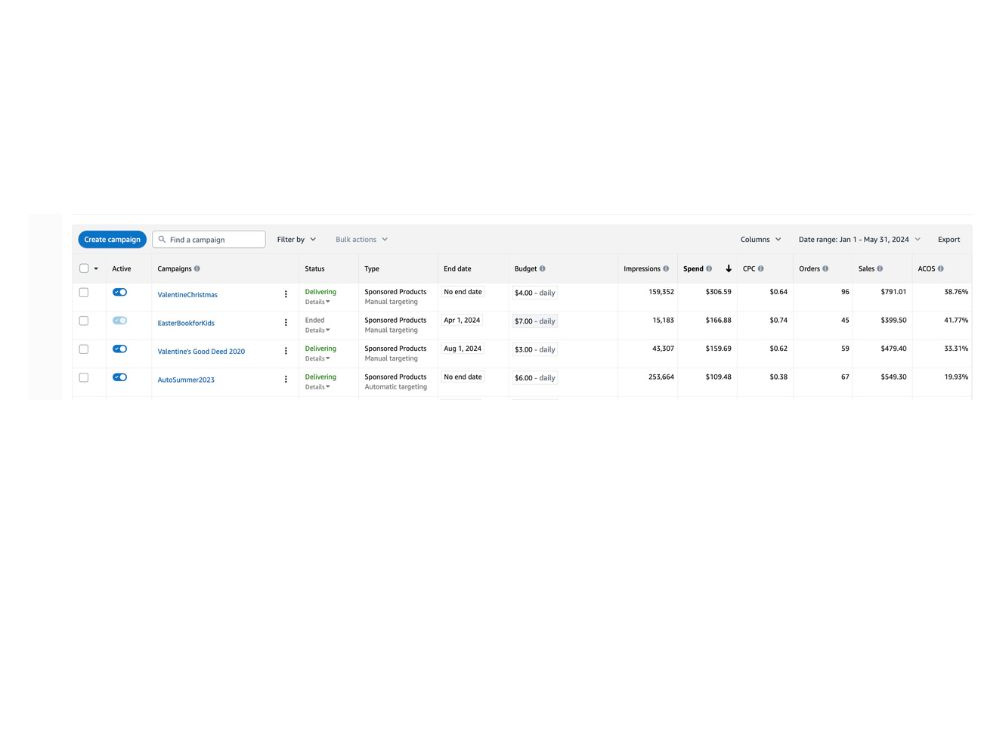Click the Aug 1, 2024 end date
The width and height of the screenshot is (1000, 750).
462,348
